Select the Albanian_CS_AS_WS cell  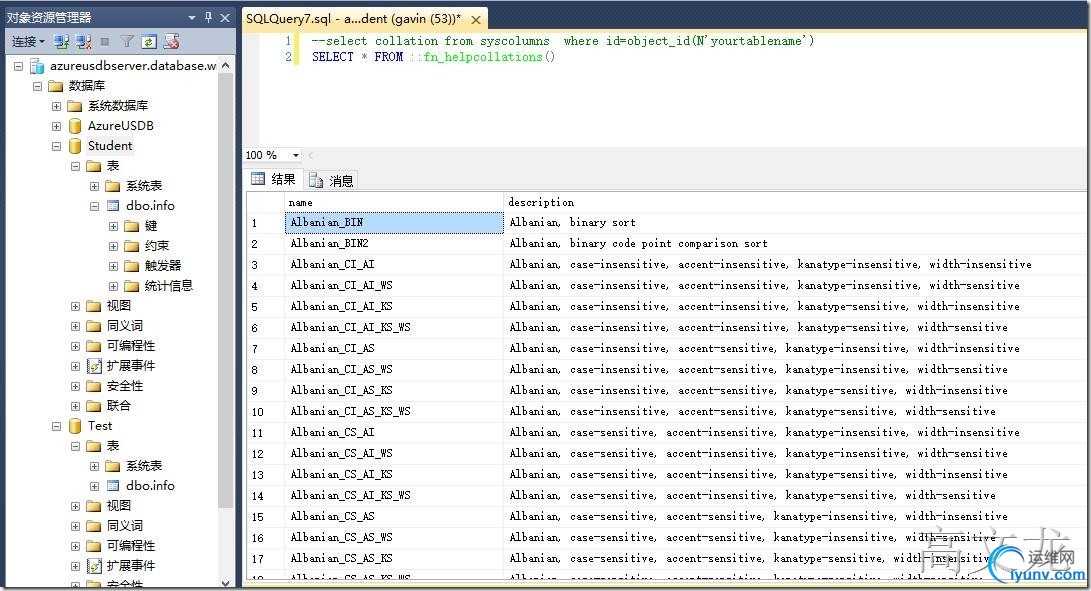(394, 538)
